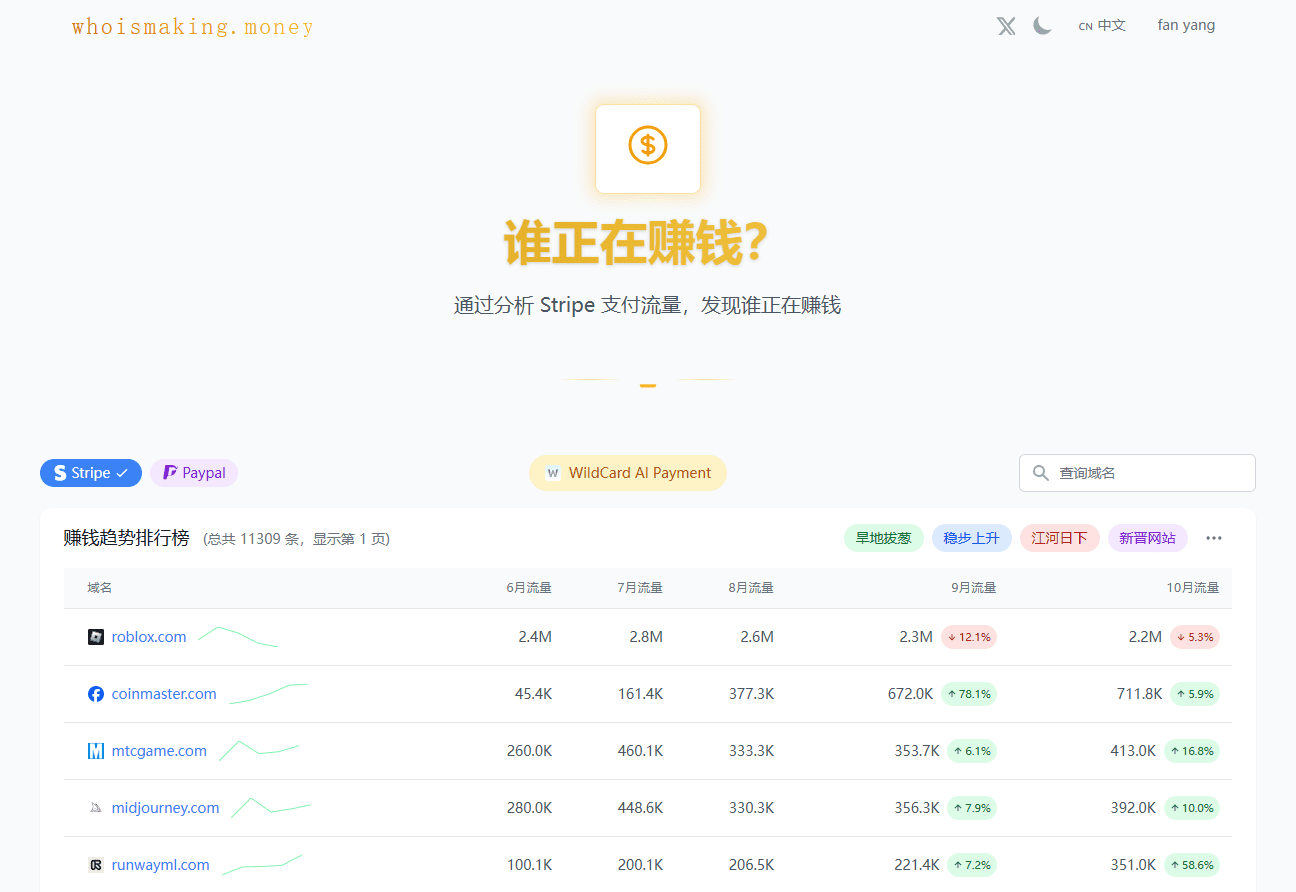Image resolution: width=1296 pixels, height=892 pixels.
Task: Open the three-dots more options menu
Action: click(x=1214, y=538)
